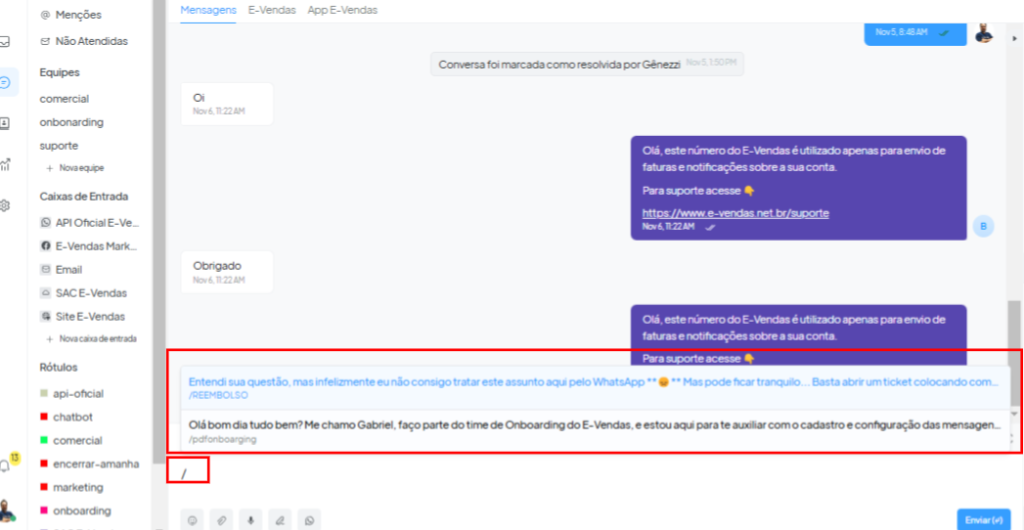Choose the /REEMBOLSO canned response
Screen dimensions: 1024x530
(595, 388)
